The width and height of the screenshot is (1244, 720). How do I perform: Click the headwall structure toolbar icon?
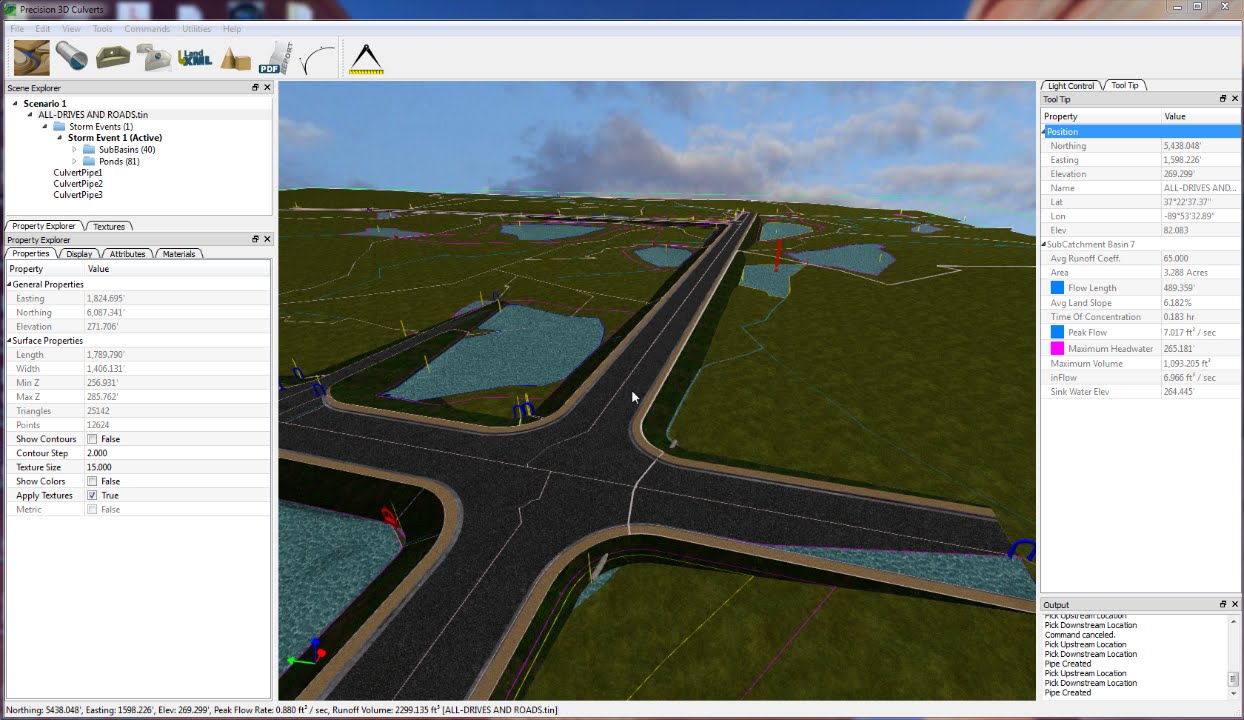113,57
